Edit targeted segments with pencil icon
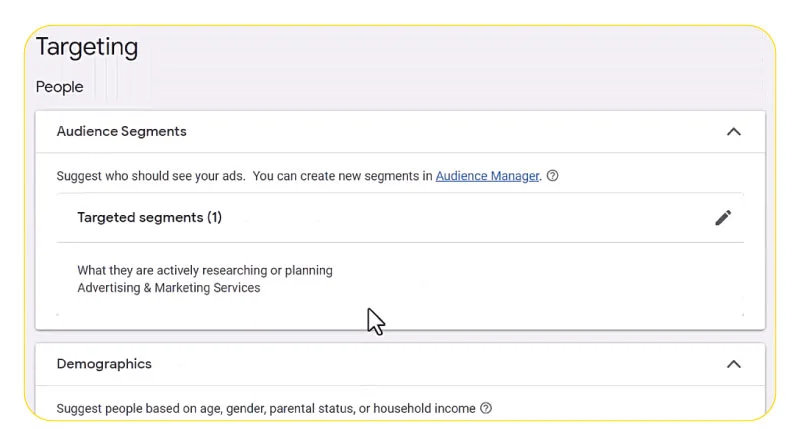The height and width of the screenshot is (443, 800). 722,218
